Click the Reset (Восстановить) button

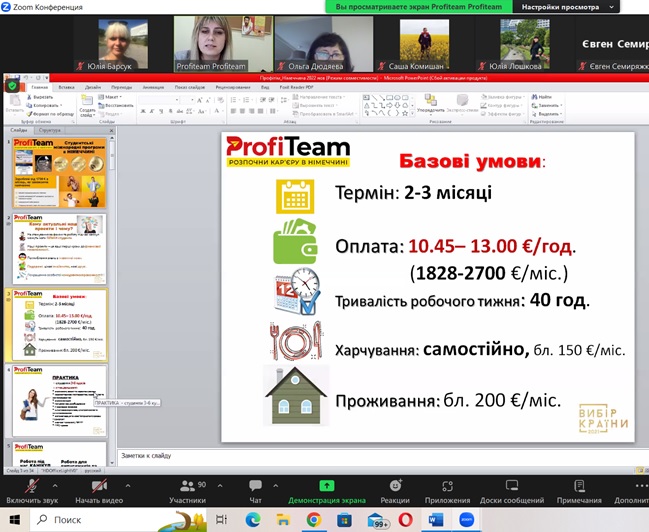coord(116,105)
